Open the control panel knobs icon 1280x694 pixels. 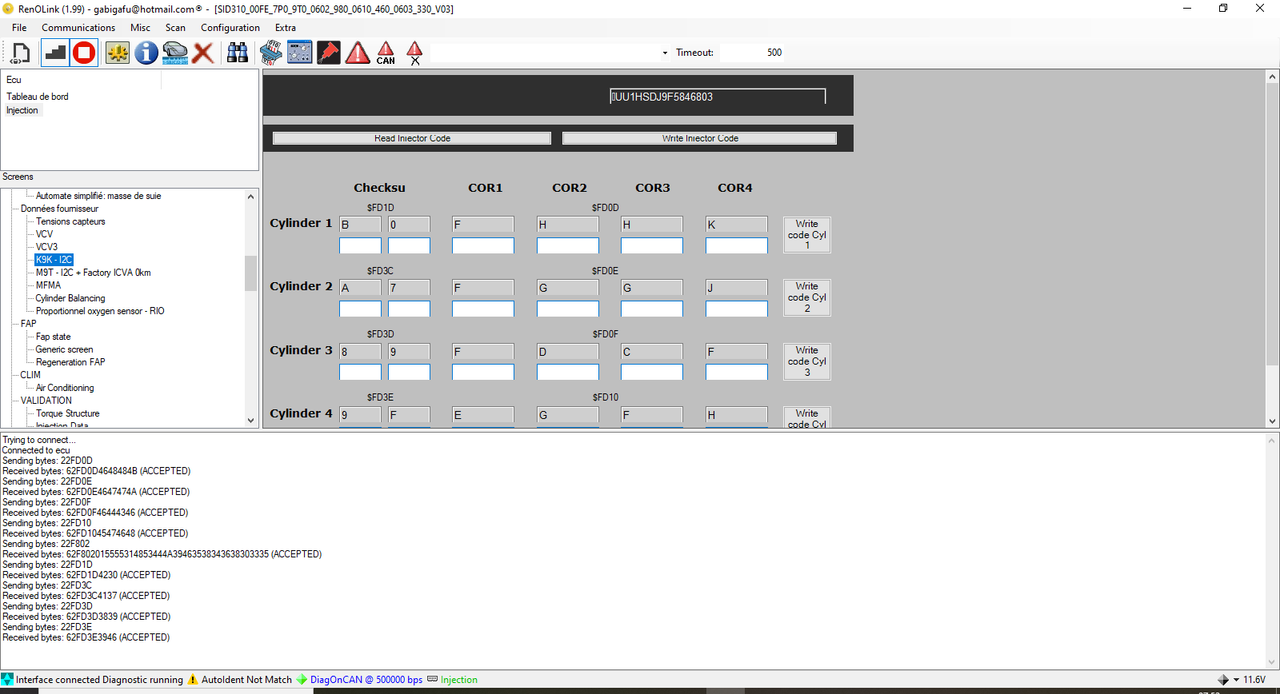coord(299,52)
